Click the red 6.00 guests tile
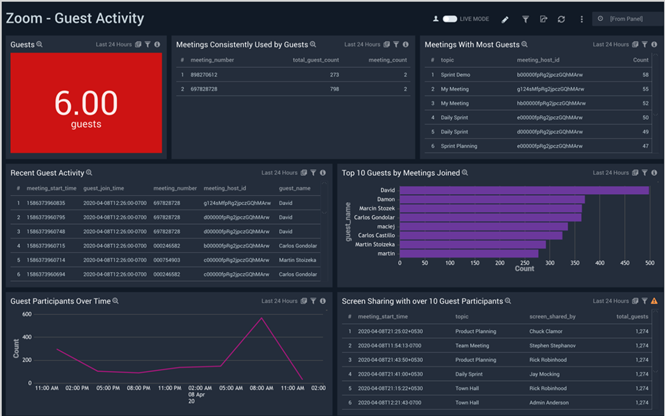The height and width of the screenshot is (416, 665). pyautogui.click(x=86, y=103)
